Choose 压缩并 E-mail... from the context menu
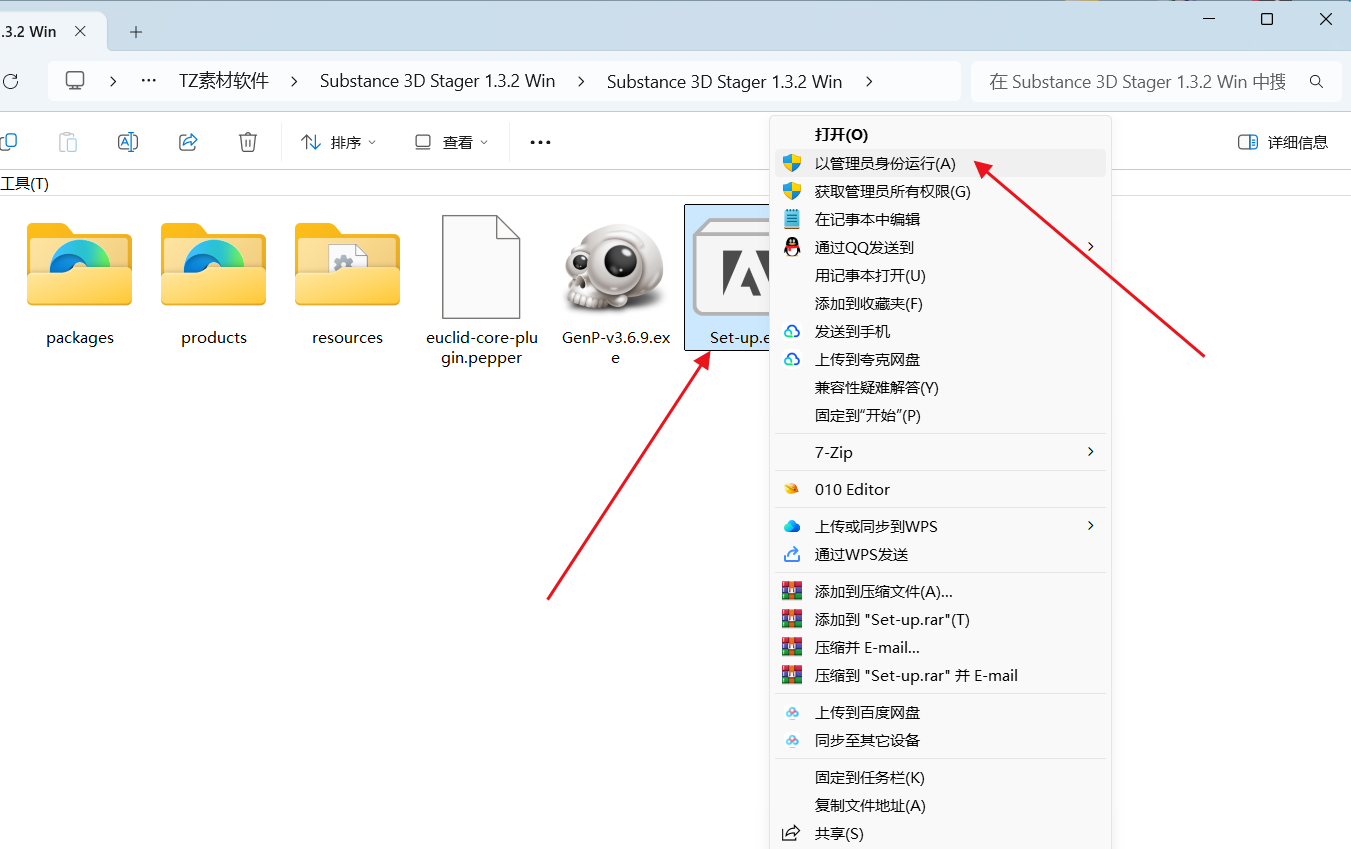Image resolution: width=1351 pixels, height=849 pixels. (940, 647)
